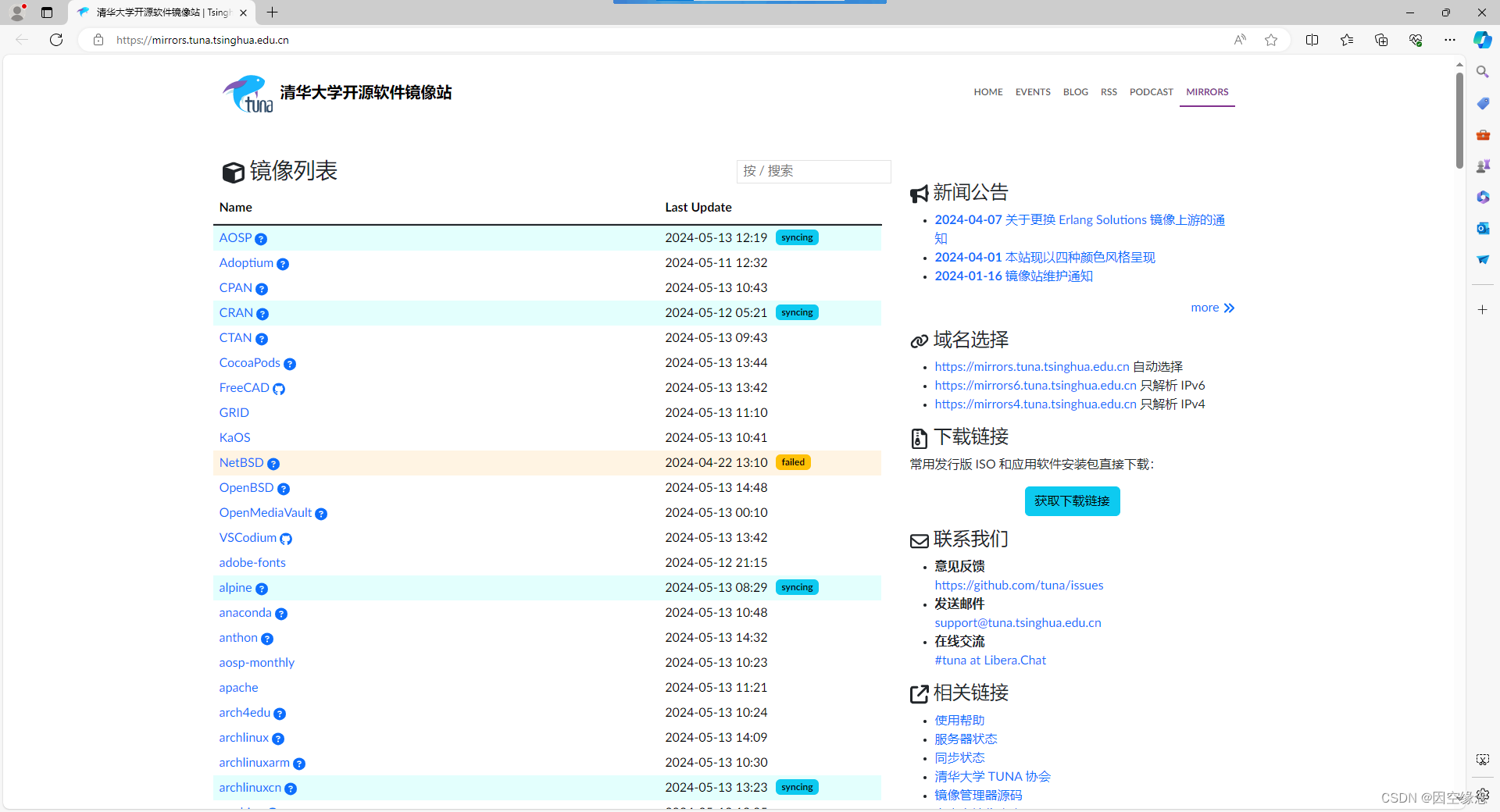The height and width of the screenshot is (812, 1500).
Task: Open the AOSP help question-mark icon
Action: tap(261, 239)
